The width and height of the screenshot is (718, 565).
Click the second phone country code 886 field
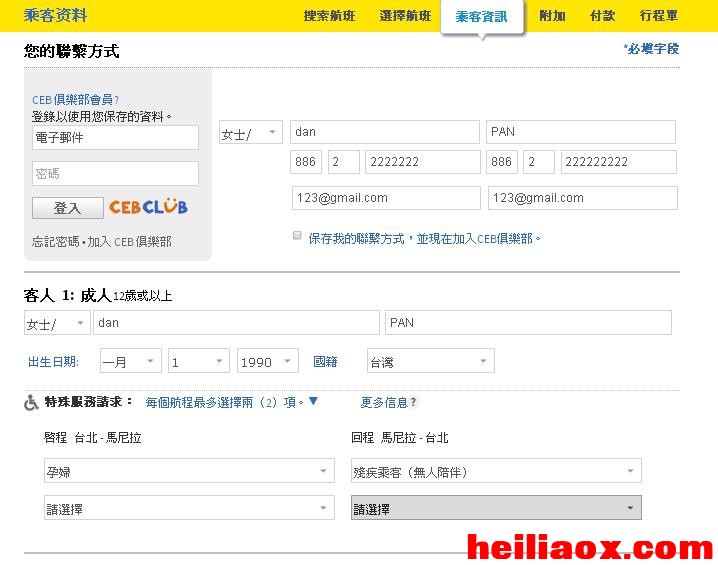tap(502, 162)
